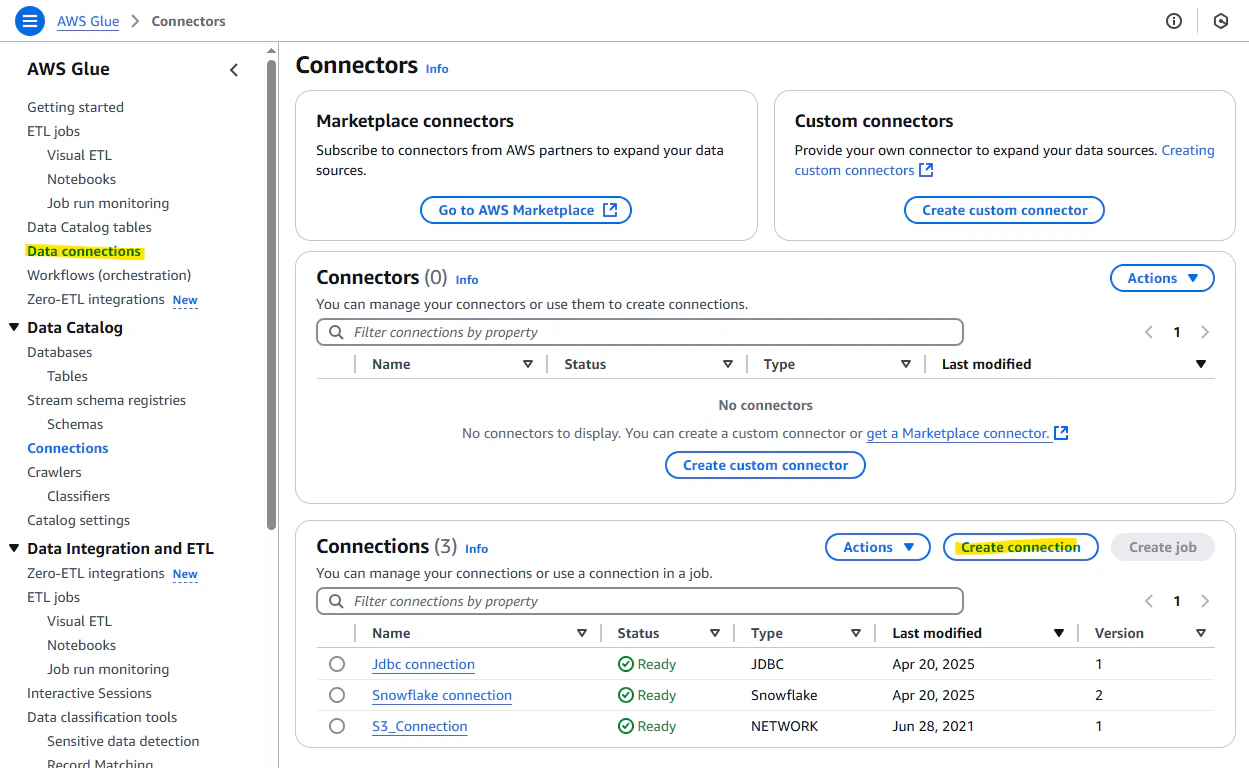Screen dimensions: 1249x768
Task: Open 'Creating custom connectors' documentation link
Action: tap(1005, 160)
